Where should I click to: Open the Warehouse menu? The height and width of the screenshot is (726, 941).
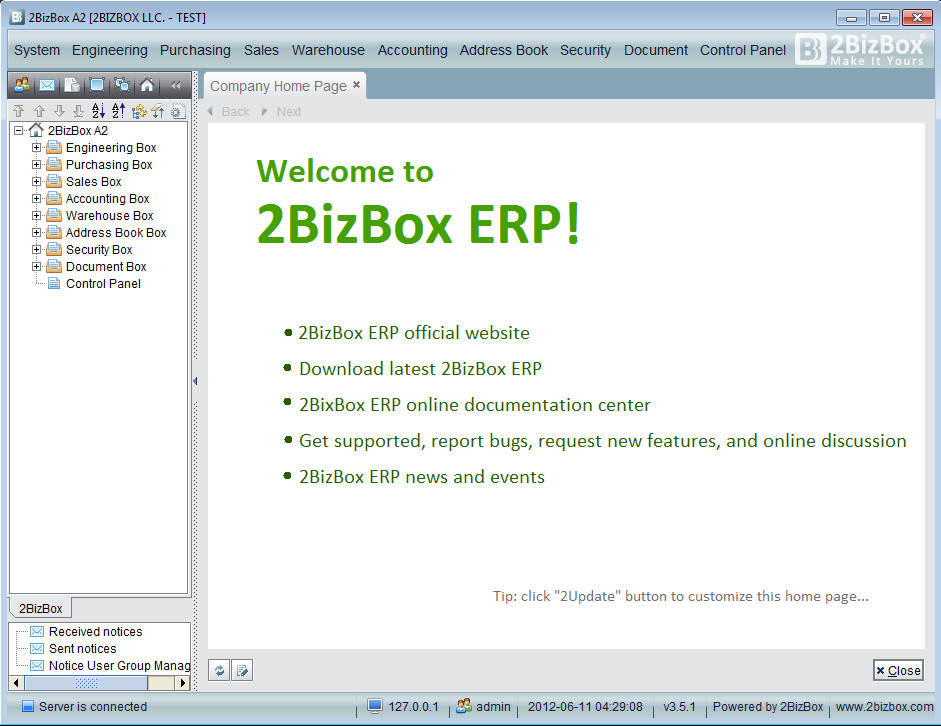[328, 50]
